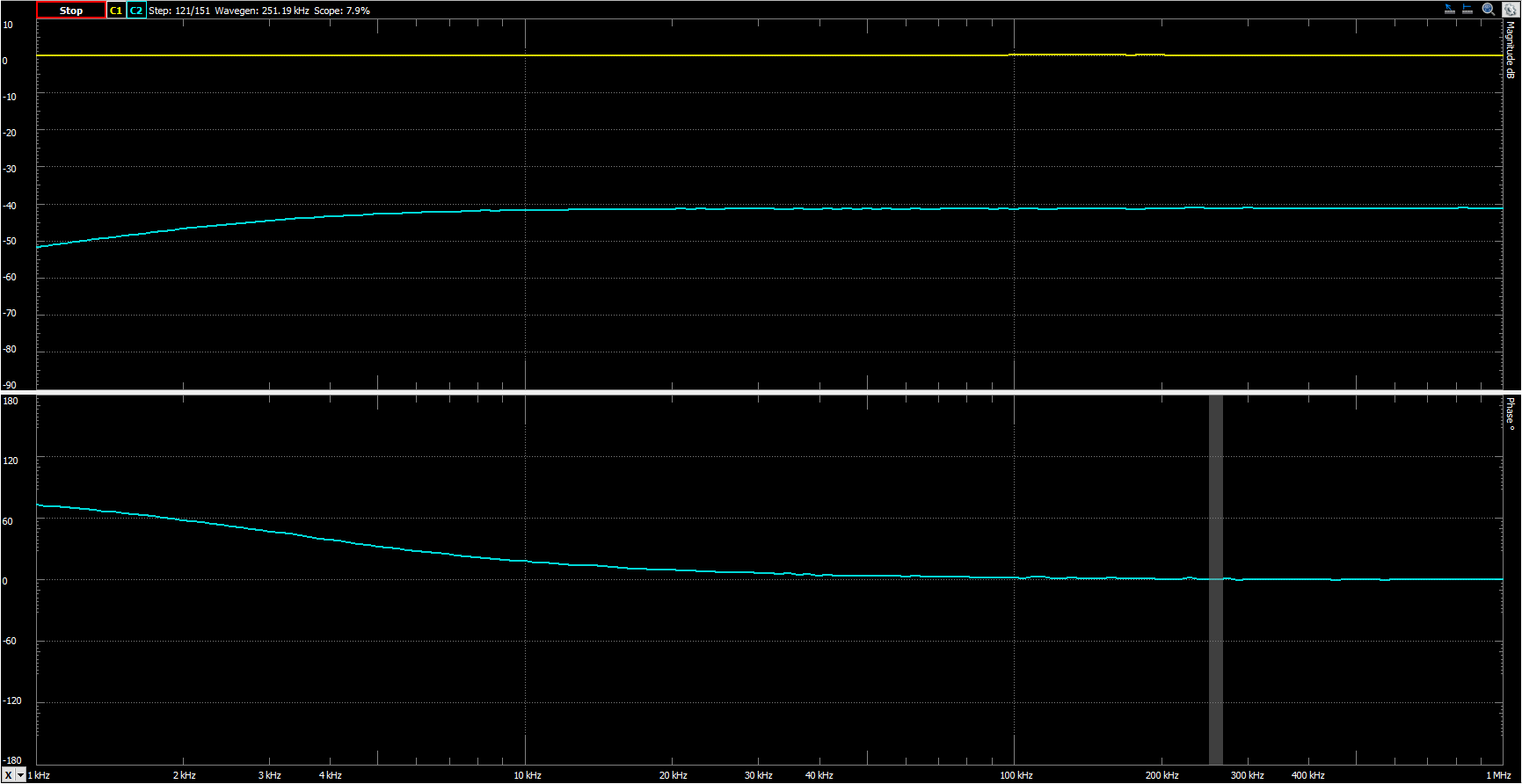The image size is (1522, 784).
Task: Click the Stop button
Action: click(x=71, y=11)
